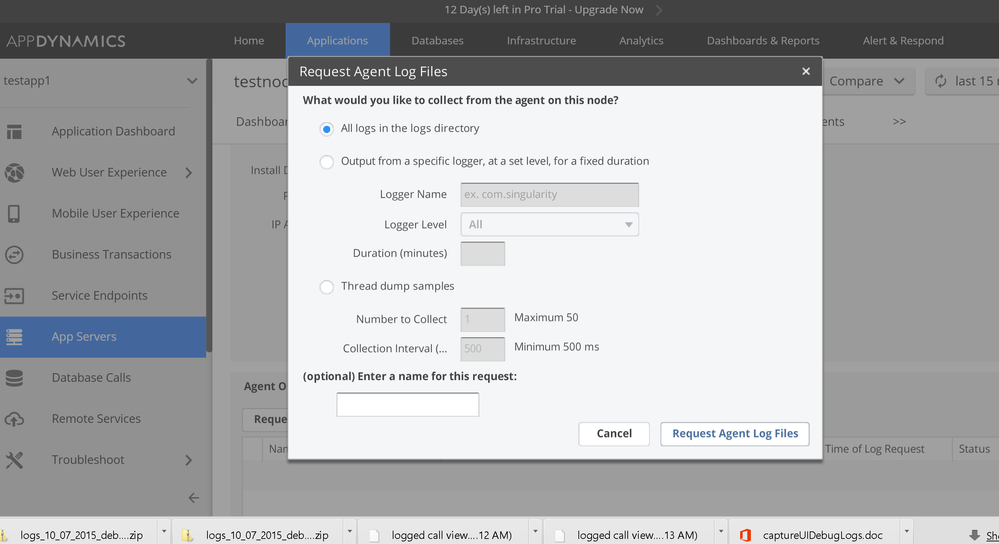999x544 pixels.
Task: Close the Request Agent Log Files dialog
Action: (x=806, y=71)
